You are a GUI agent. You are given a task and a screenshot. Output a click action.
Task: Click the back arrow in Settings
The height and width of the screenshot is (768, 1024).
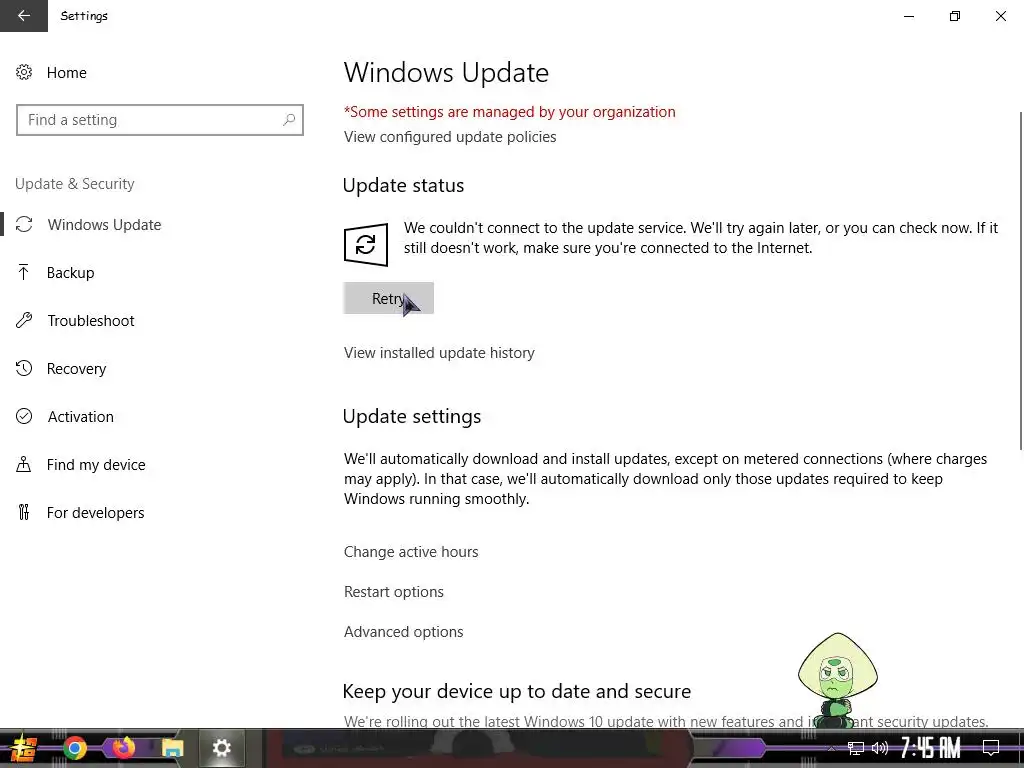point(24,16)
